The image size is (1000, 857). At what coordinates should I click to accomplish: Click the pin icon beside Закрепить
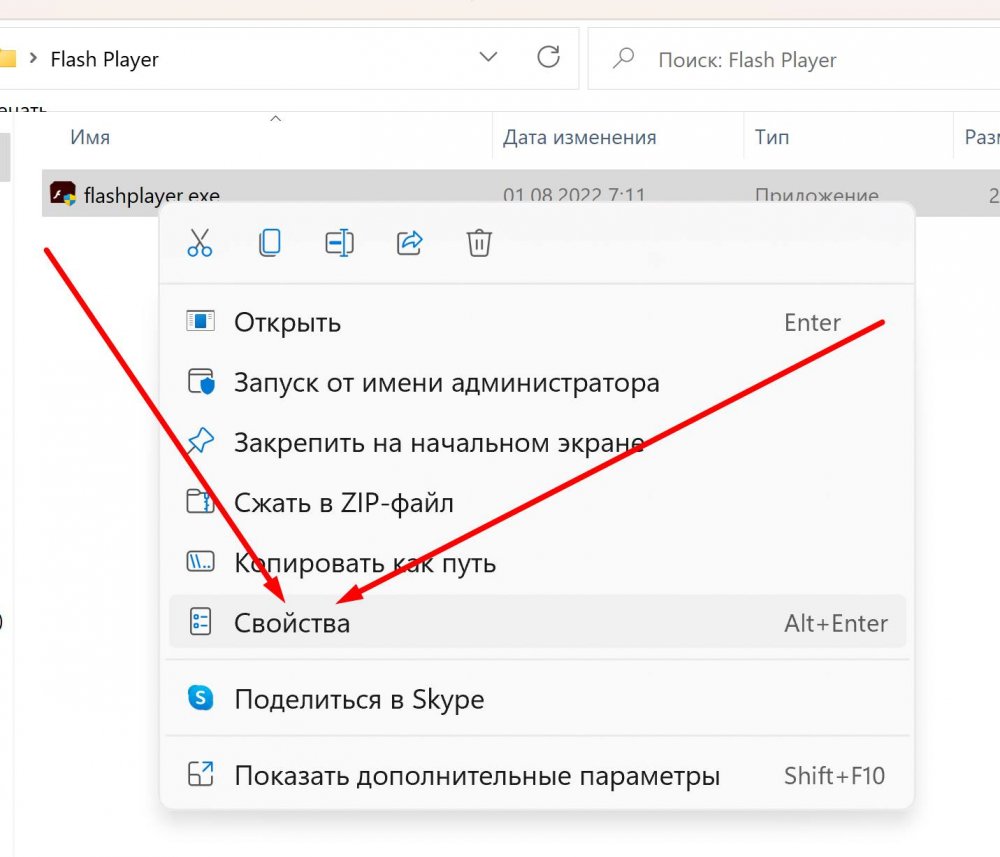(x=201, y=441)
